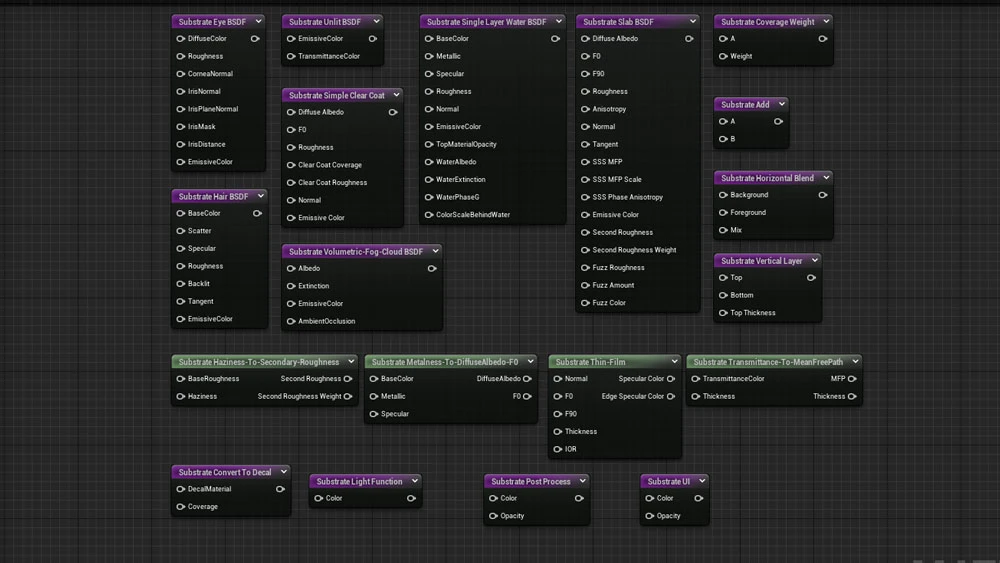Click the WaterAlbedo input pin
This screenshot has width=1000, height=563.
point(429,162)
